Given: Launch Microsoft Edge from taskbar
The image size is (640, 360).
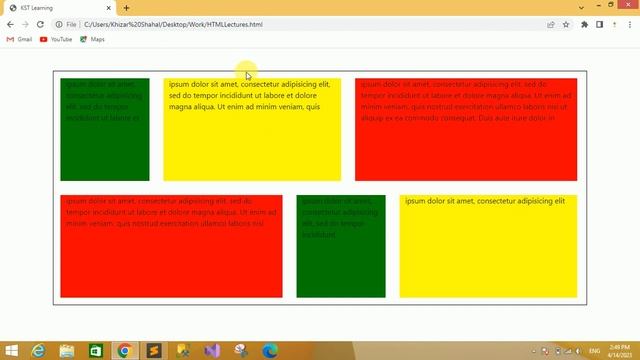Looking at the screenshot, I should [x=270, y=351].
